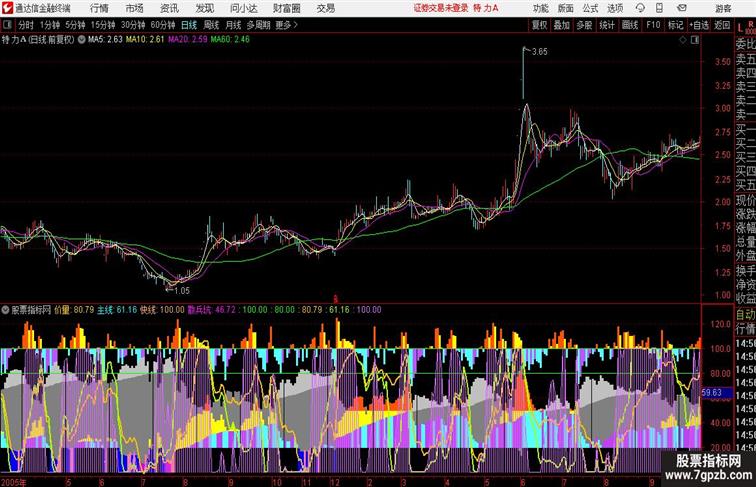Click the 2005年 label on the time axis

point(14,482)
